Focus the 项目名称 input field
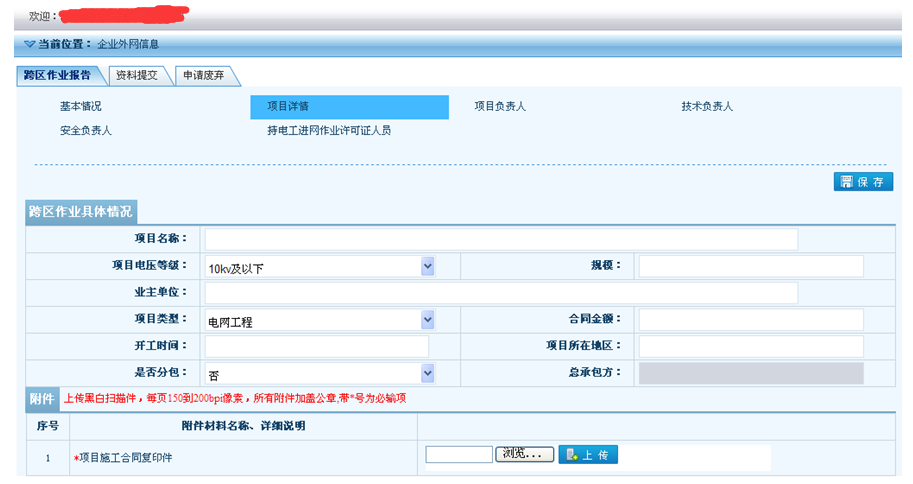 501,239
